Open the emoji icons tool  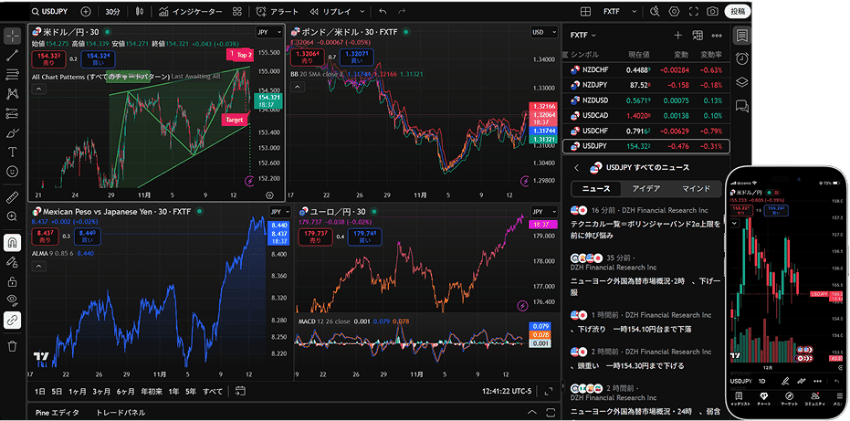pyautogui.click(x=12, y=171)
